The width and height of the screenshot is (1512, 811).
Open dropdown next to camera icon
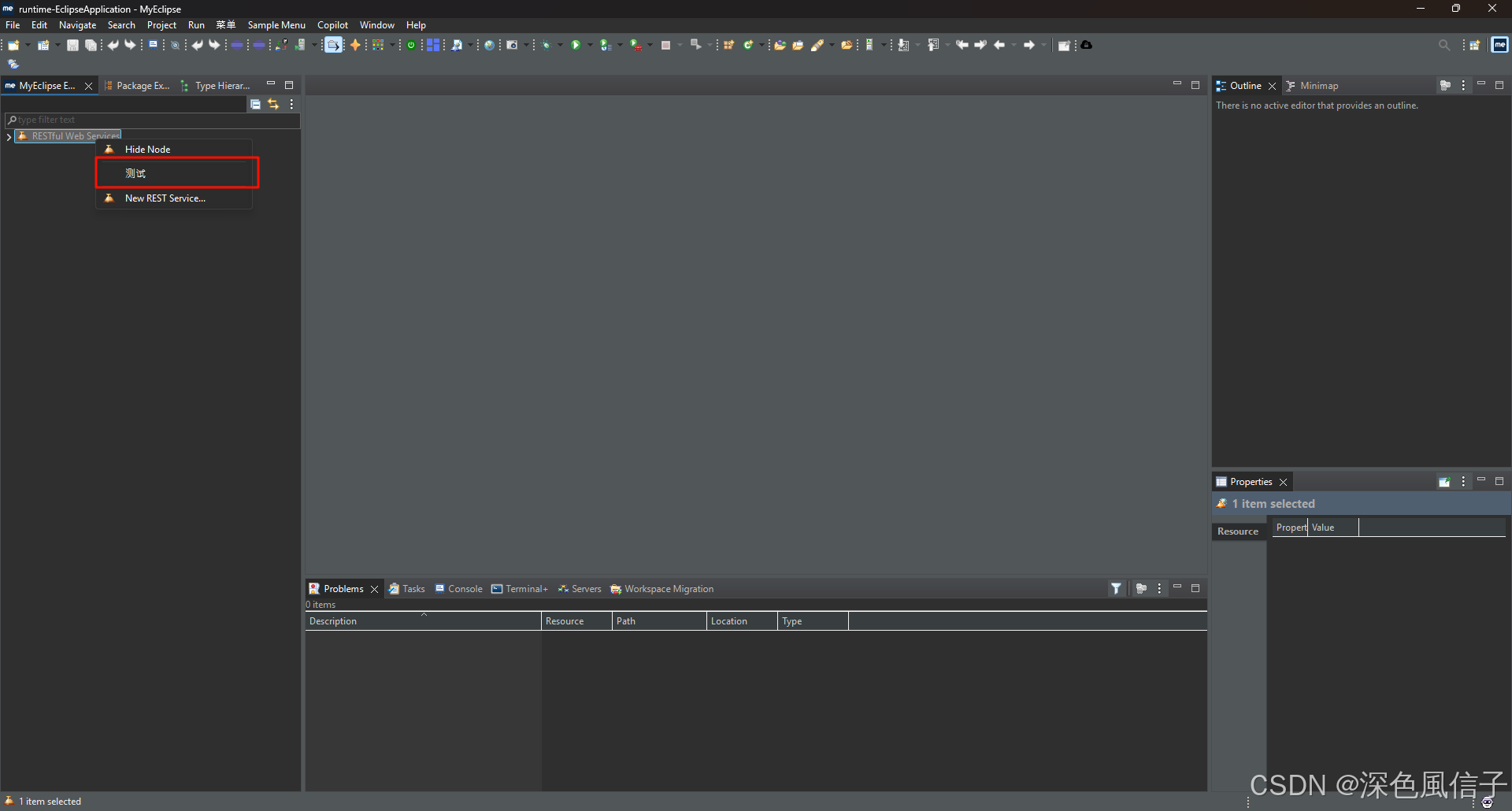pyautogui.click(x=526, y=45)
